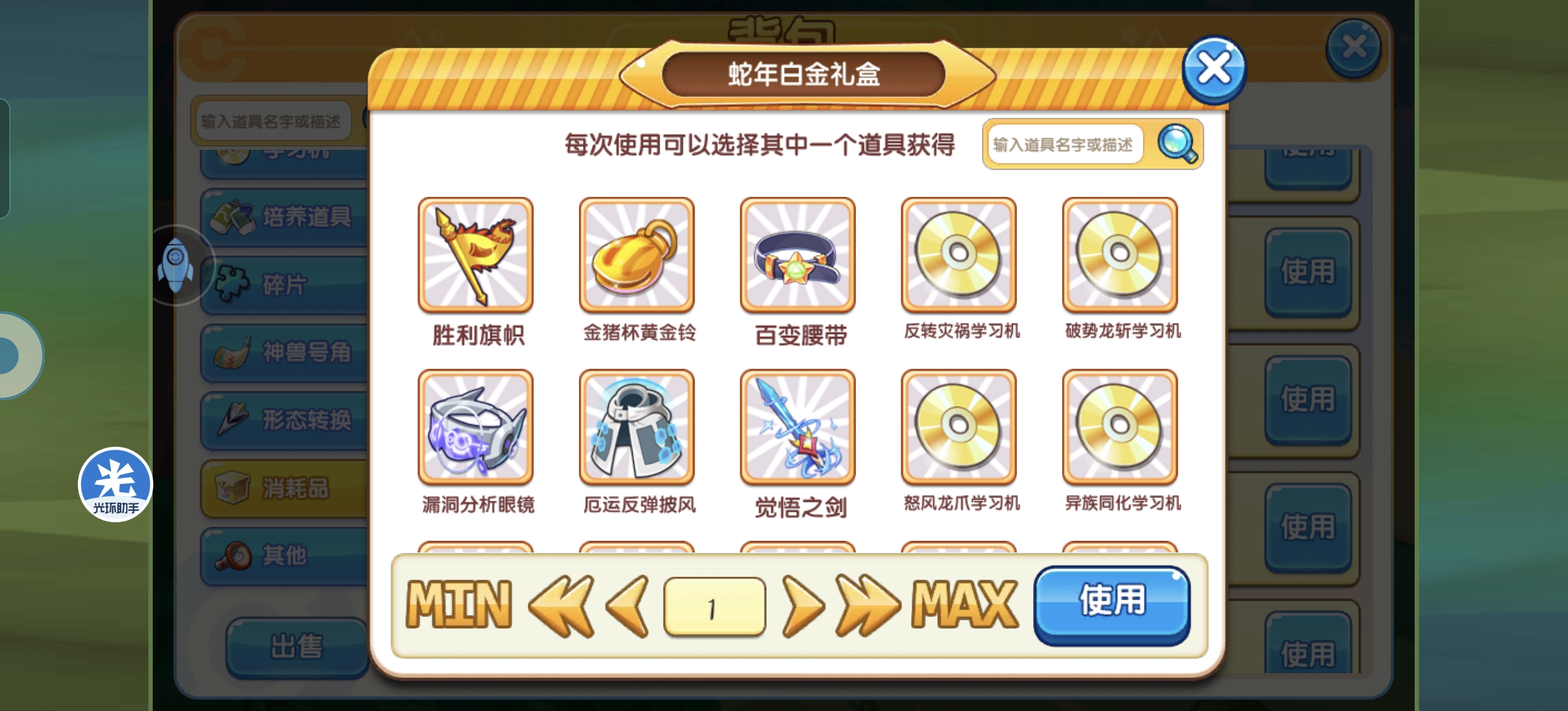Choose the 漏洞分析眼镜 goggles item

coord(476,427)
